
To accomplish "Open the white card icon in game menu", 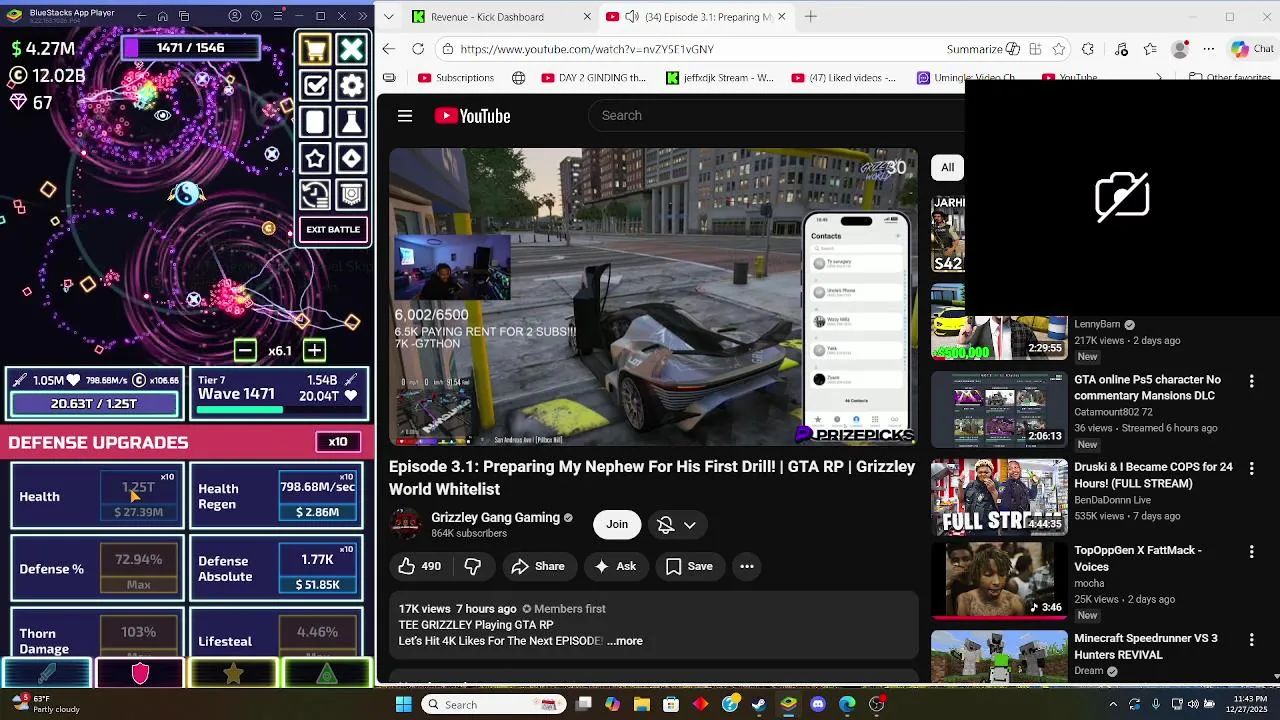I will click(315, 122).
